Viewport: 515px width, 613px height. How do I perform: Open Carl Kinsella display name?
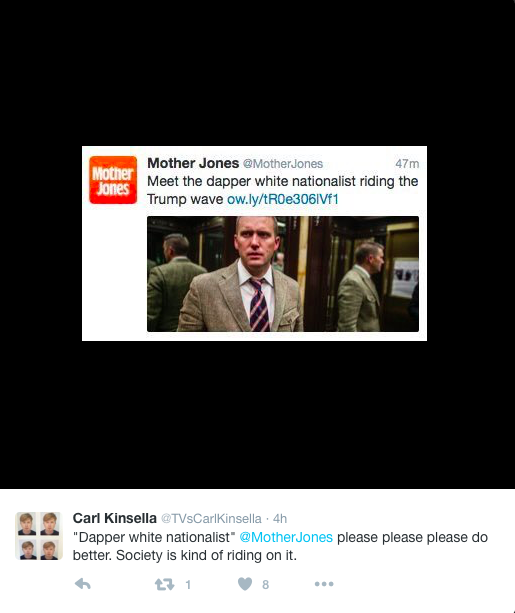[115, 518]
